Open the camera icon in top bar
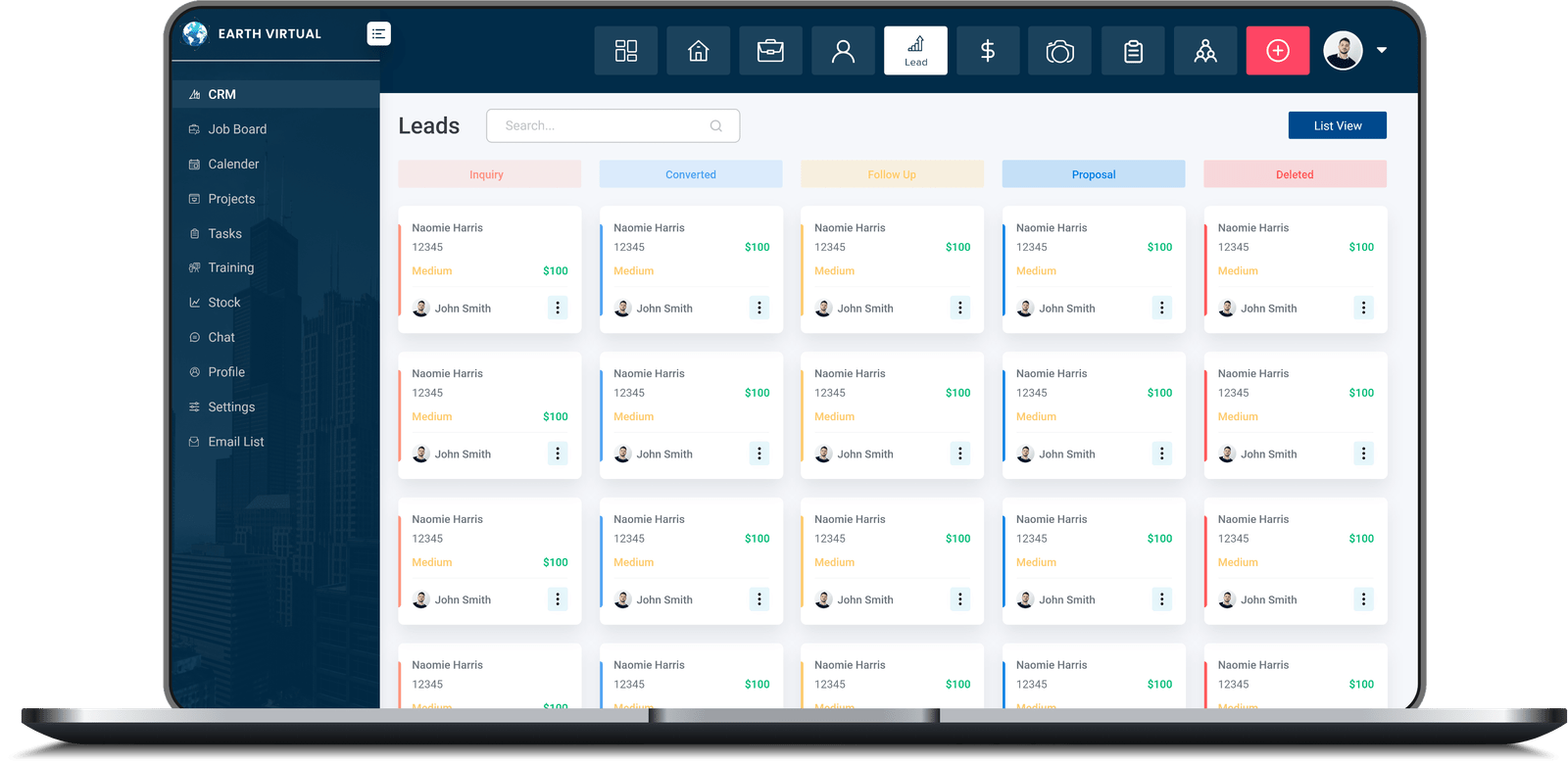 1059,51
